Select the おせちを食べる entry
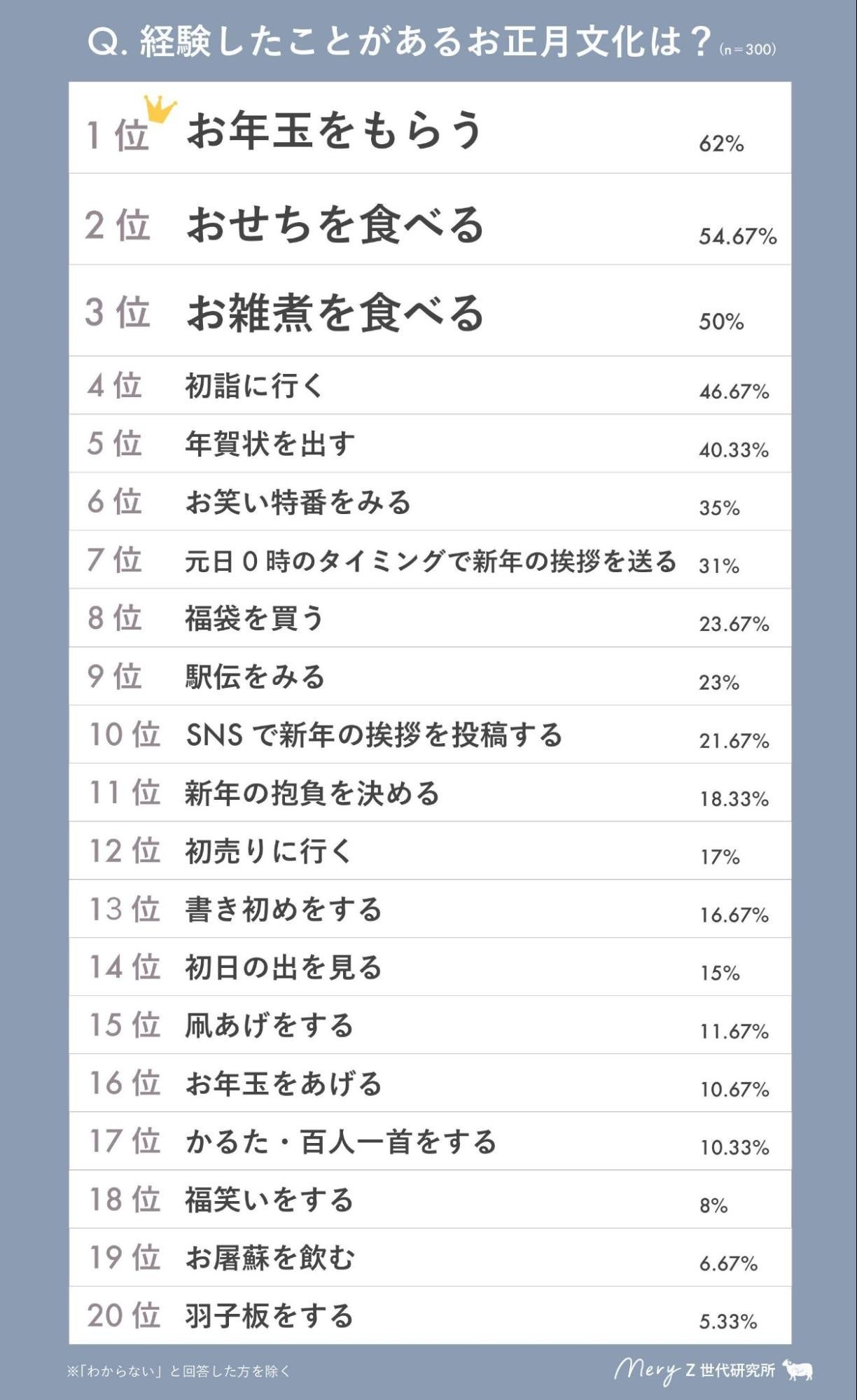Viewport: 857px width, 1400px height. pyautogui.click(x=335, y=224)
